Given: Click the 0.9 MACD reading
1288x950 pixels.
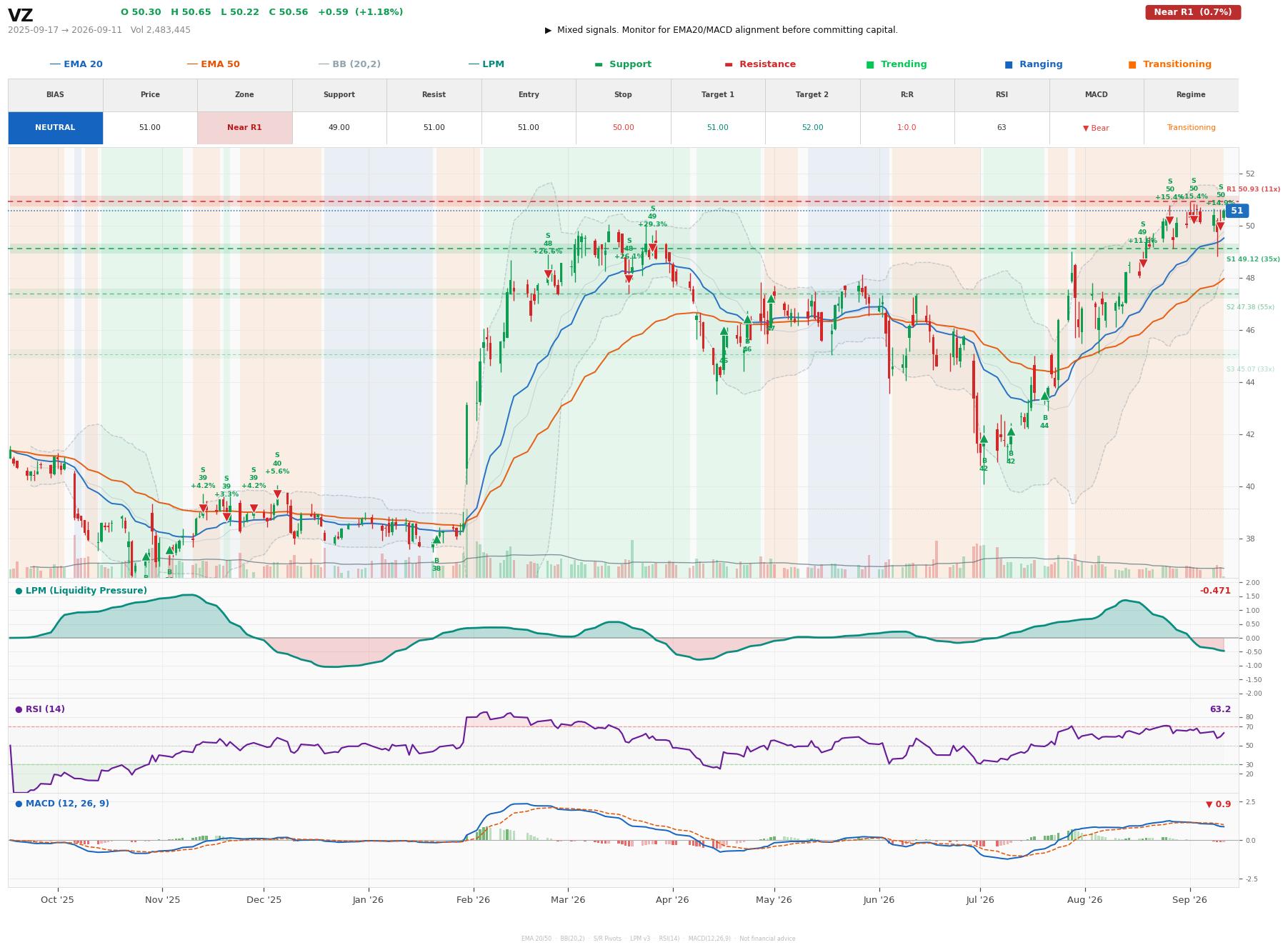Looking at the screenshot, I should 1218,804.
